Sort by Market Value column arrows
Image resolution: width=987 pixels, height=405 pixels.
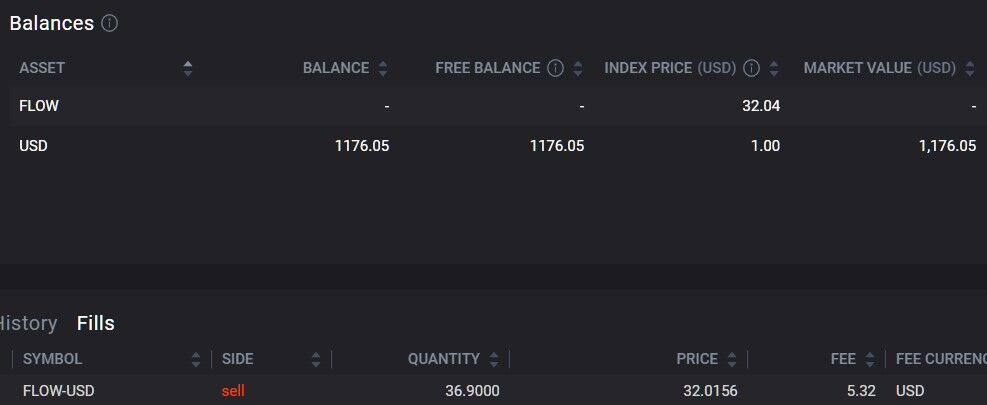pyautogui.click(x=969, y=68)
